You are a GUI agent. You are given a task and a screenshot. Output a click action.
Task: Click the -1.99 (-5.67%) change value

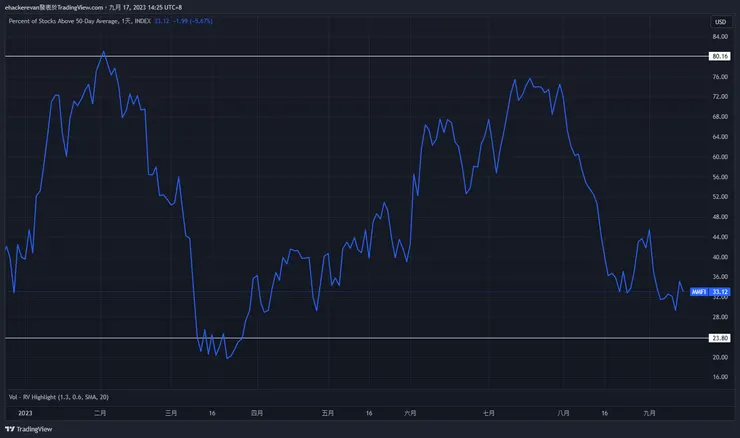[x=193, y=21]
